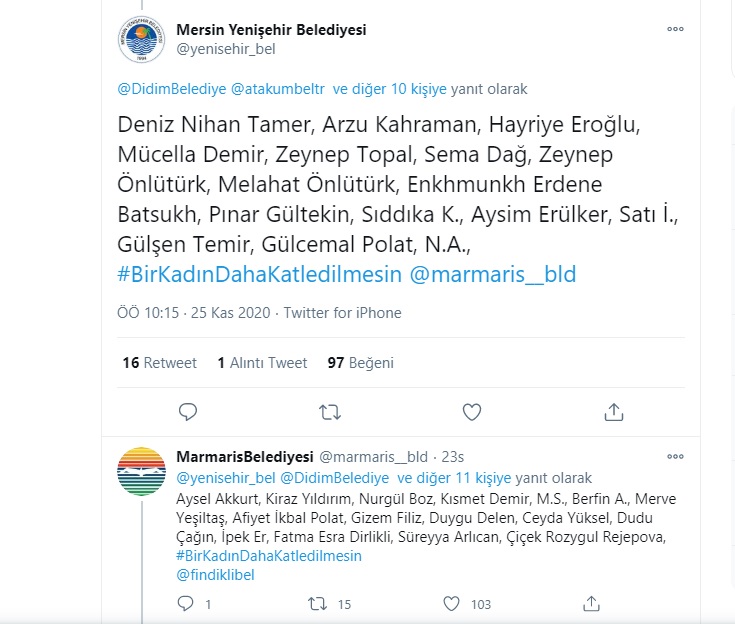This screenshot has width=735, height=624.
Task: Open more options for Mersin Yenişehir tweet
Action: point(675,29)
